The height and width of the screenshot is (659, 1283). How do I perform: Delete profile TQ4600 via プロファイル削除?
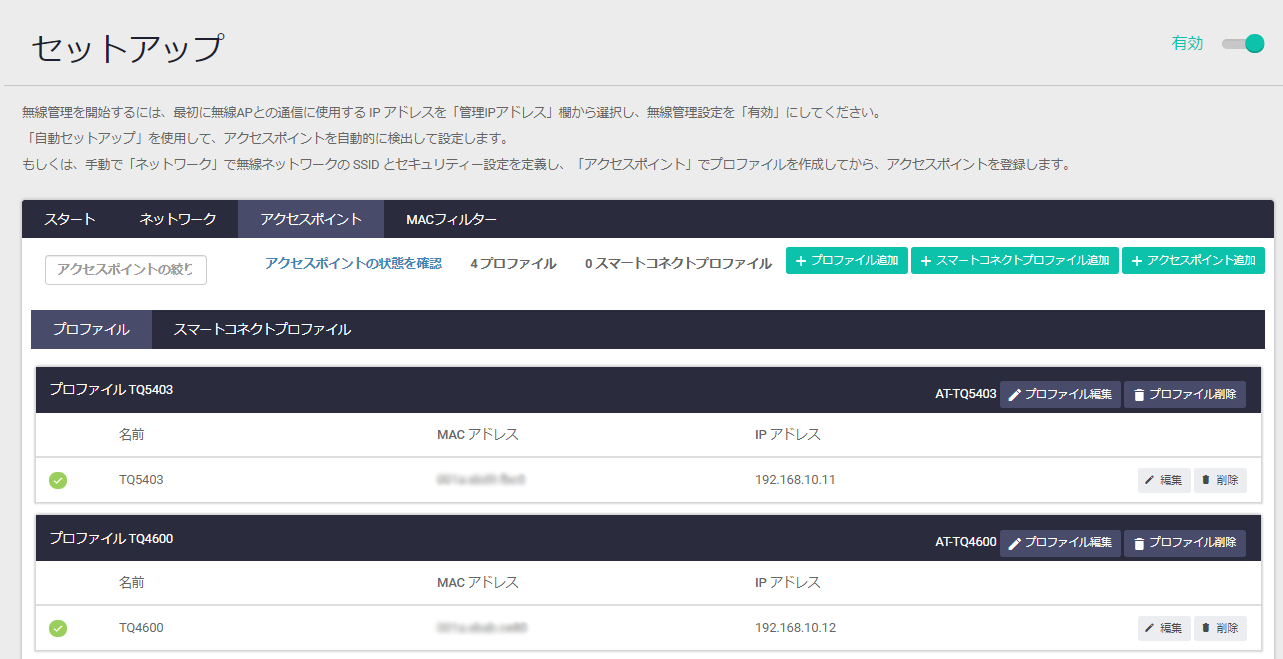pyautogui.click(x=1184, y=542)
